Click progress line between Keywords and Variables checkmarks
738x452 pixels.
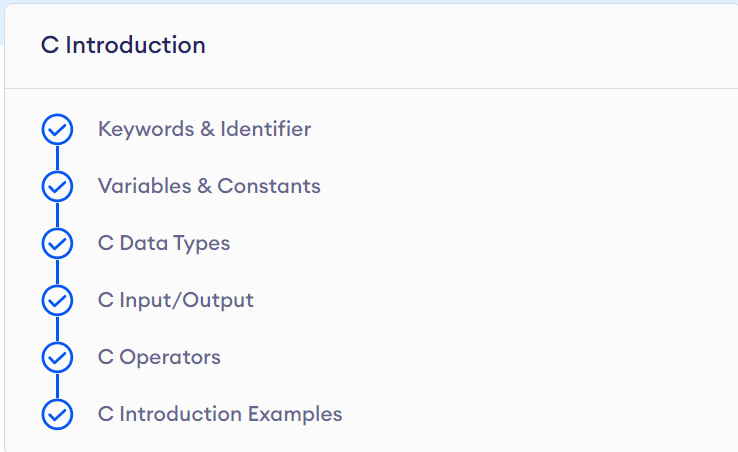[57, 158]
